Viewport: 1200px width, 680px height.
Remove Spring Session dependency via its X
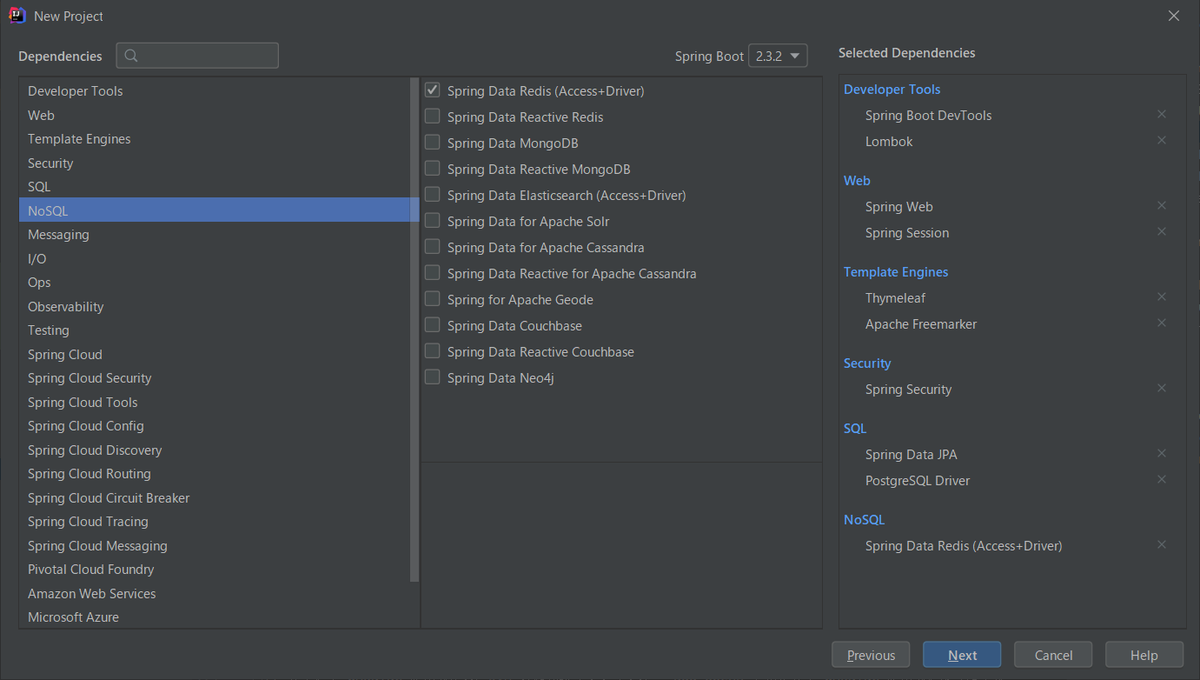pyautogui.click(x=1161, y=231)
